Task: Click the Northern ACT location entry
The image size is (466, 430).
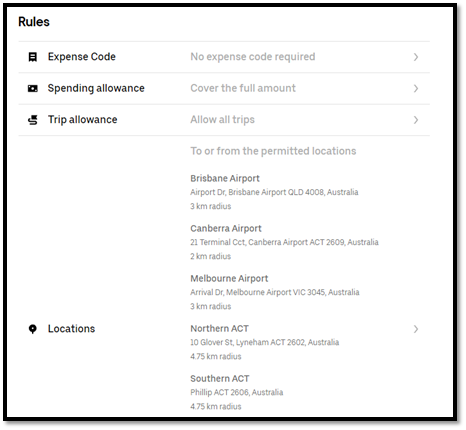Action: pos(265,342)
